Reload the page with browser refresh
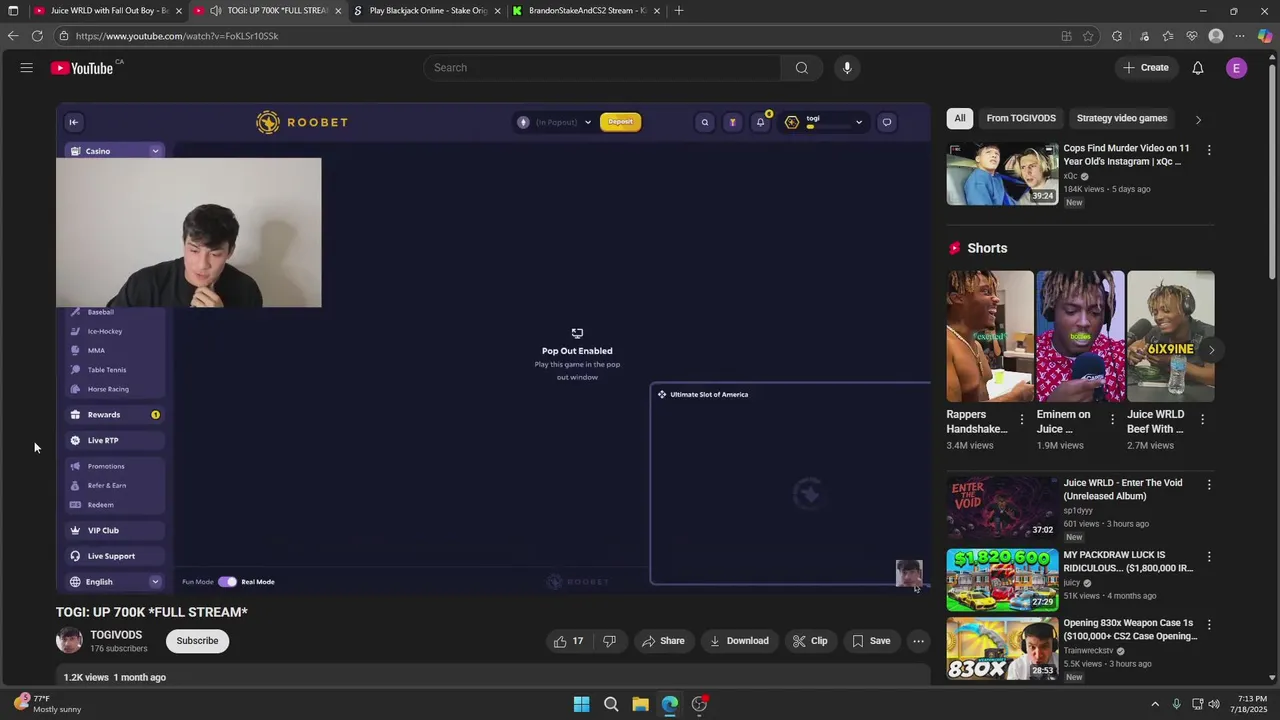This screenshot has height=720, width=1280. (x=37, y=36)
